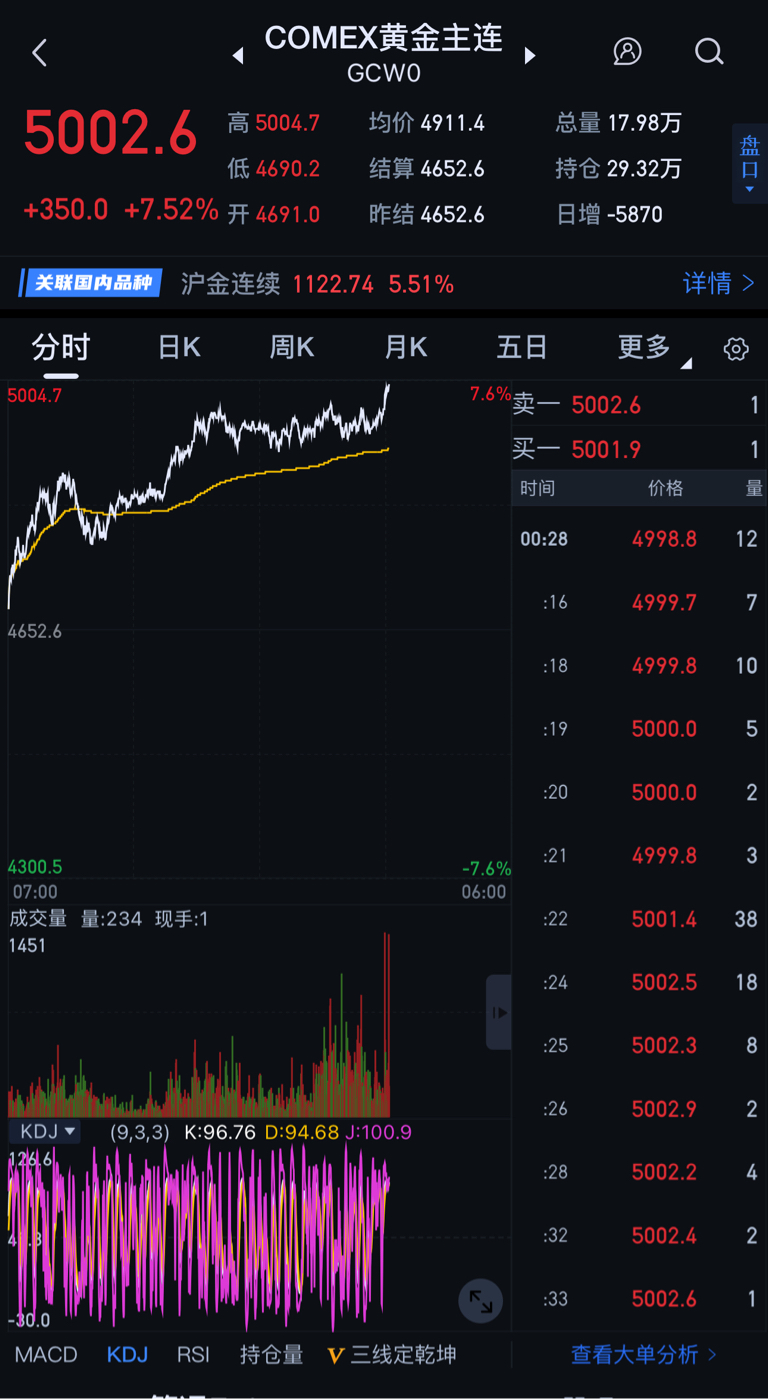The width and height of the screenshot is (768, 1399).
Task: Switch to the 周K tab
Action: tap(292, 348)
